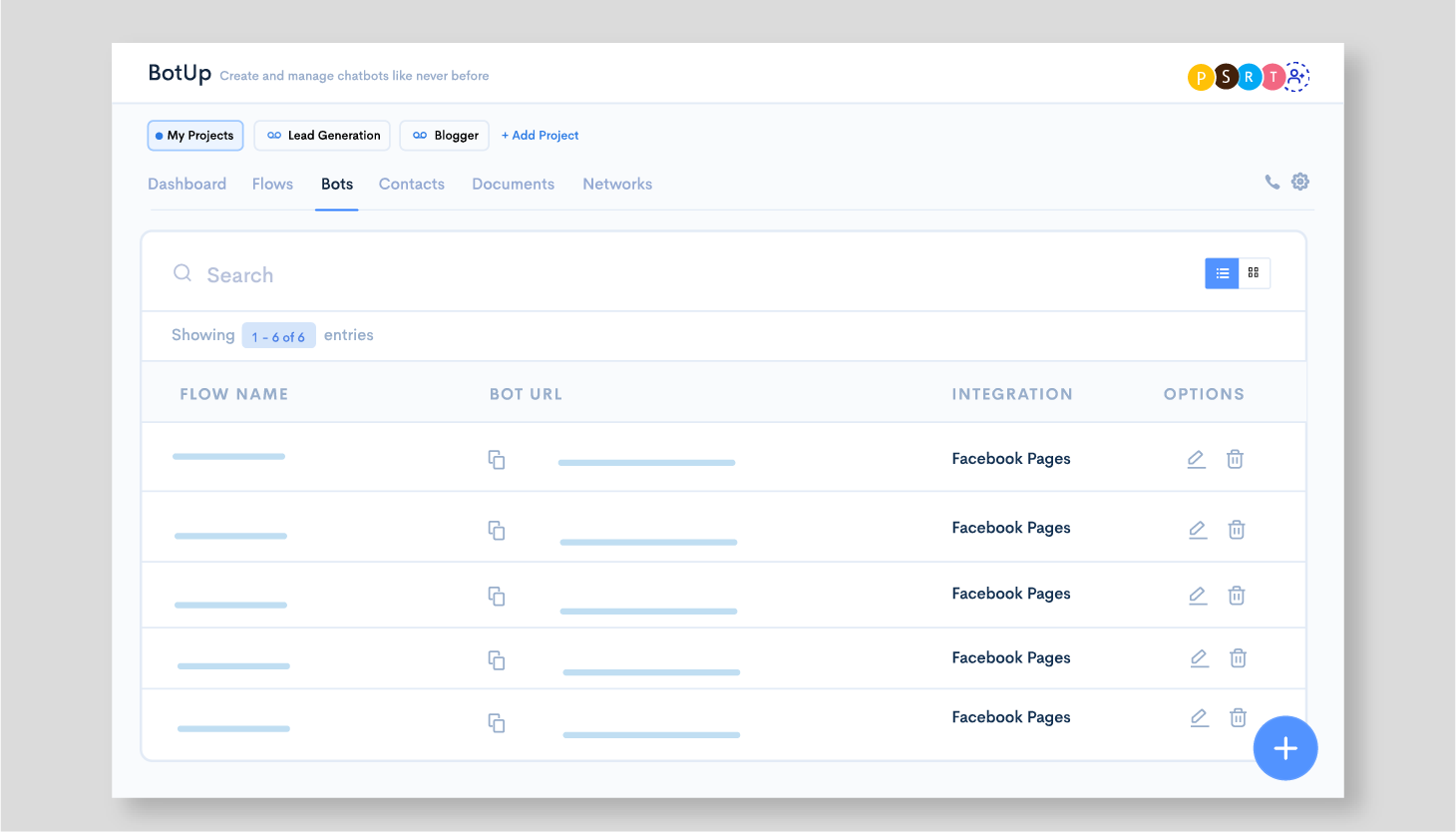Copy the bot URL in the third row
The width and height of the screenshot is (1456, 832).
coord(496,595)
